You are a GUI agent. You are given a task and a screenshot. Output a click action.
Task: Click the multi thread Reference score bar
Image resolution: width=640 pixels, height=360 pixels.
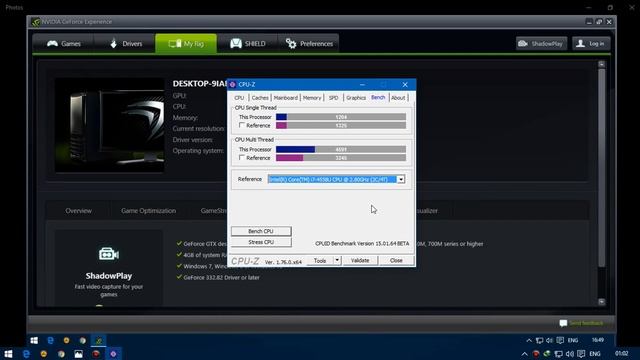point(341,158)
